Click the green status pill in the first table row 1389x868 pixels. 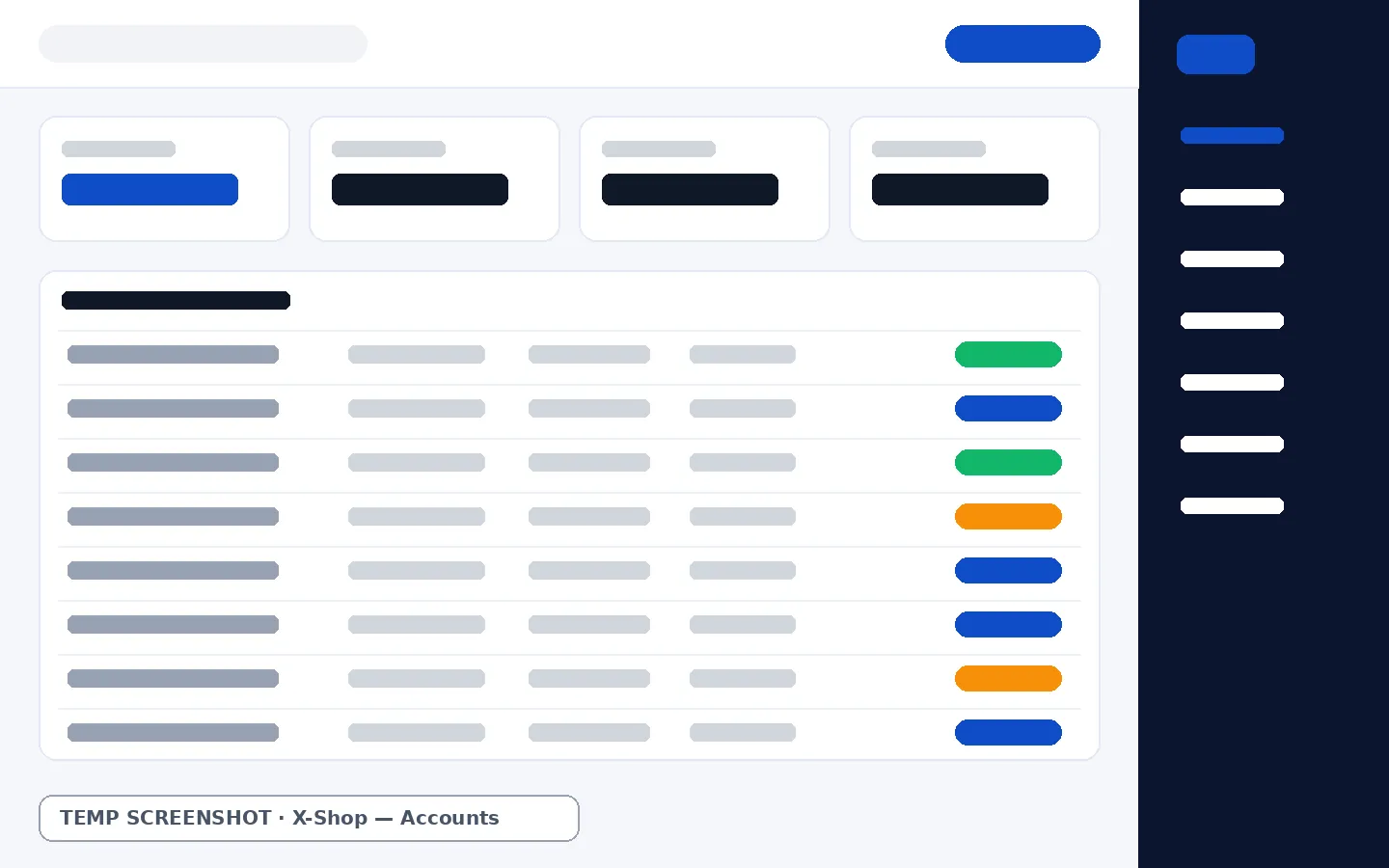point(1008,355)
